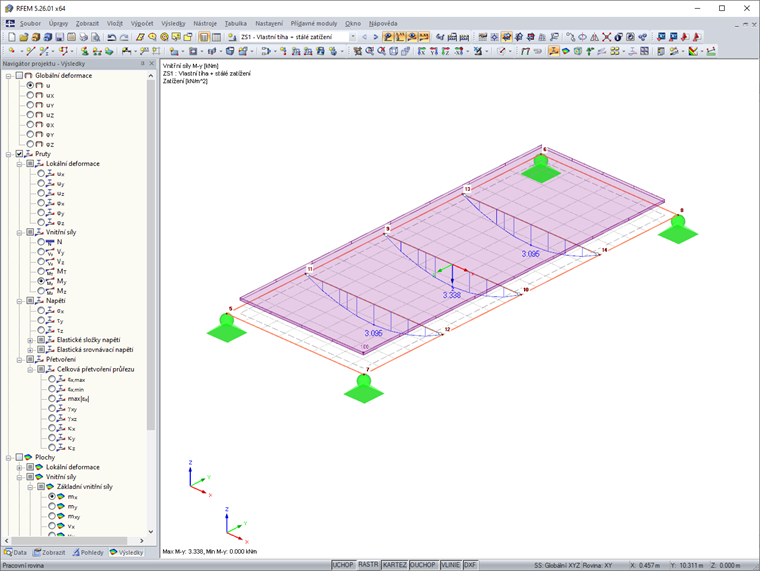Toggle colored surface results icon
Viewport: 760px width, 571px height.
pos(566,51)
